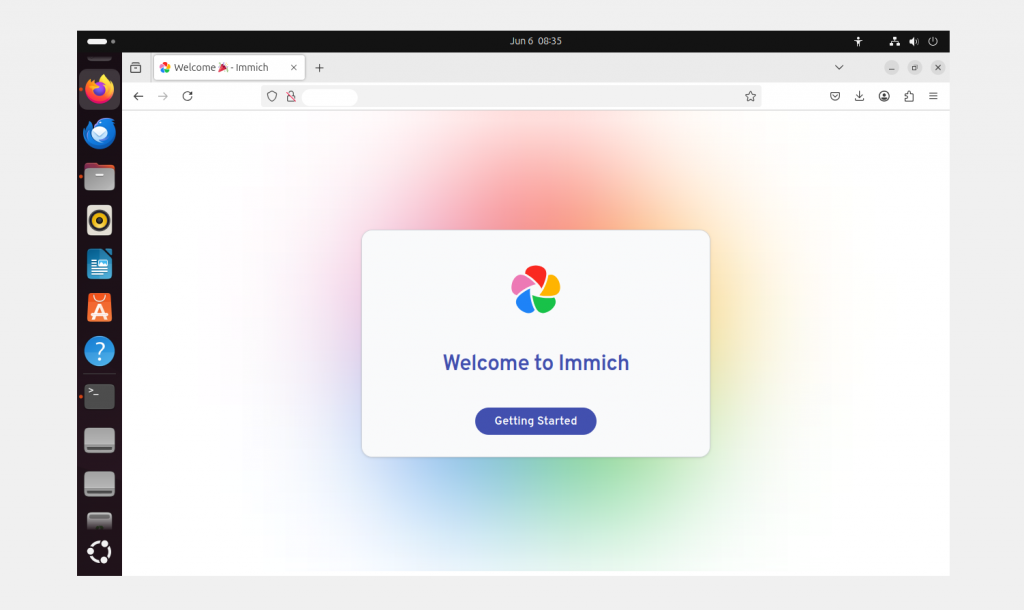Open the Terminal from the dock
The width and height of the screenshot is (1024, 610).
[x=99, y=396]
